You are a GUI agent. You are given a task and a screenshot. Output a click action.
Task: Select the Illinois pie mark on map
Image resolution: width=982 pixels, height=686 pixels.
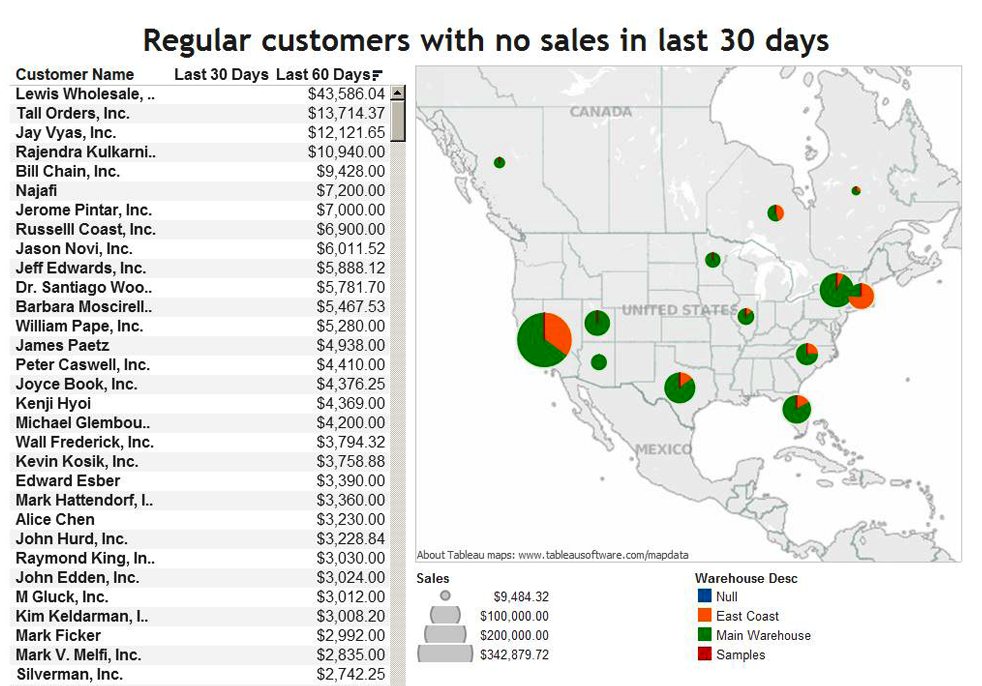(746, 316)
